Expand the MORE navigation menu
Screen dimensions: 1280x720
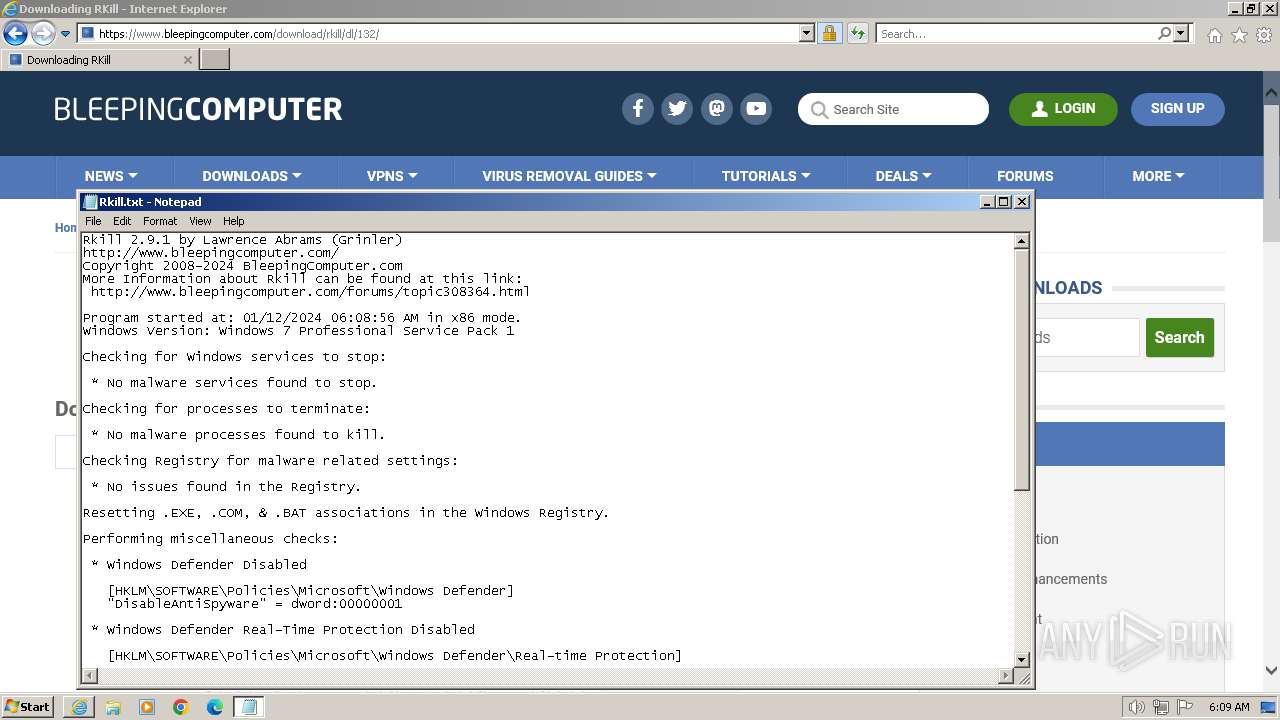tap(1158, 176)
